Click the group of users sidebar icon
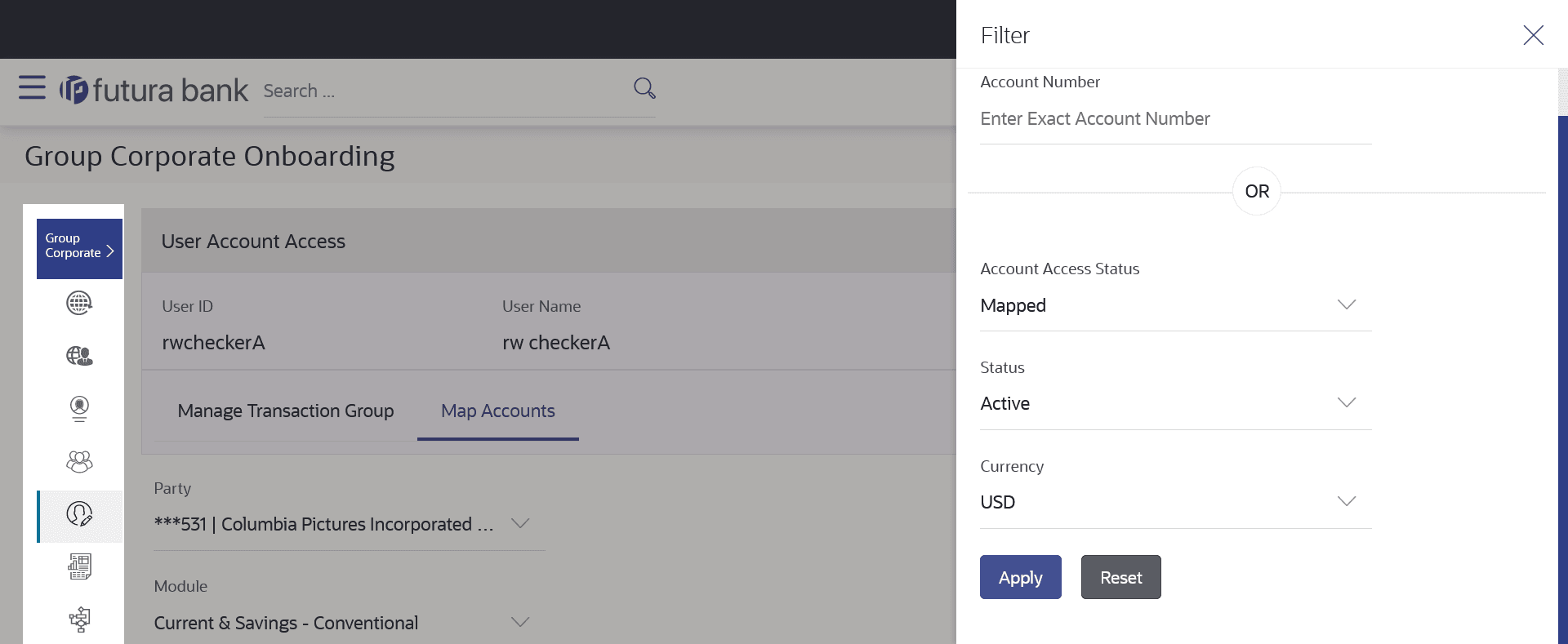Viewport: 1568px width, 644px height. (x=79, y=462)
